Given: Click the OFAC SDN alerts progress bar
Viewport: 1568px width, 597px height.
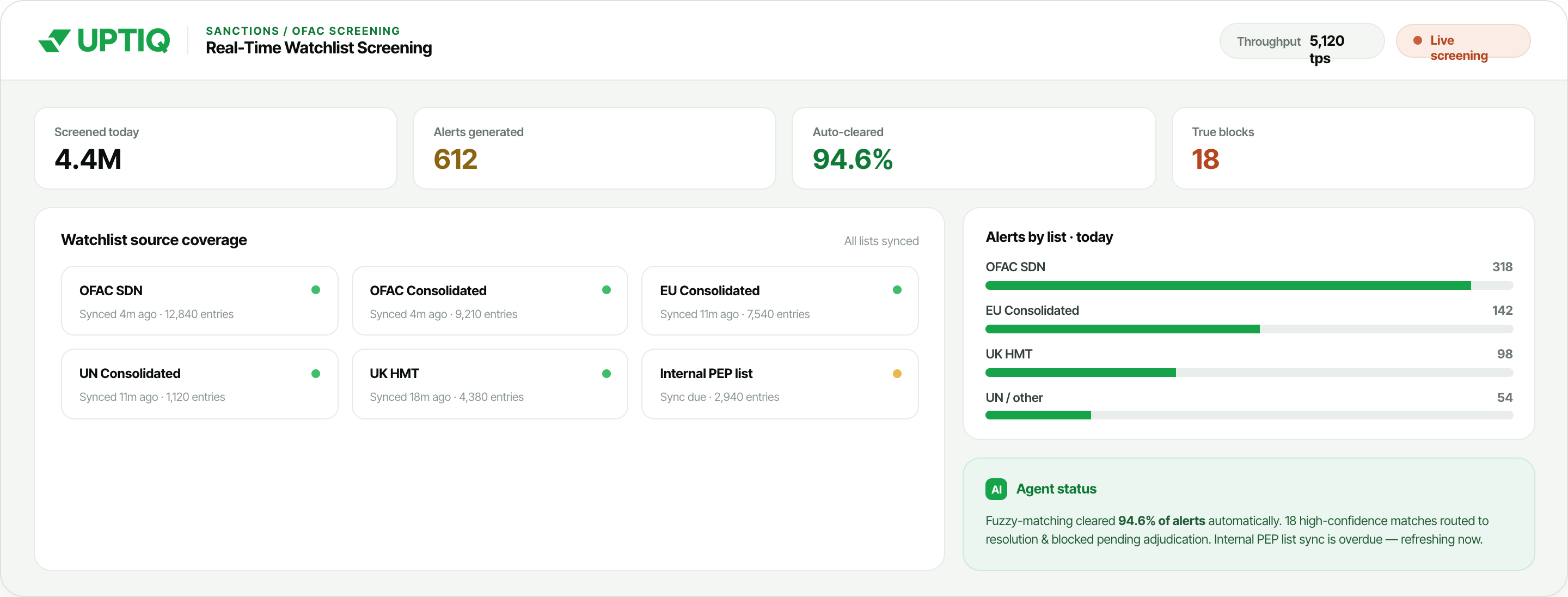Looking at the screenshot, I should [1248, 285].
